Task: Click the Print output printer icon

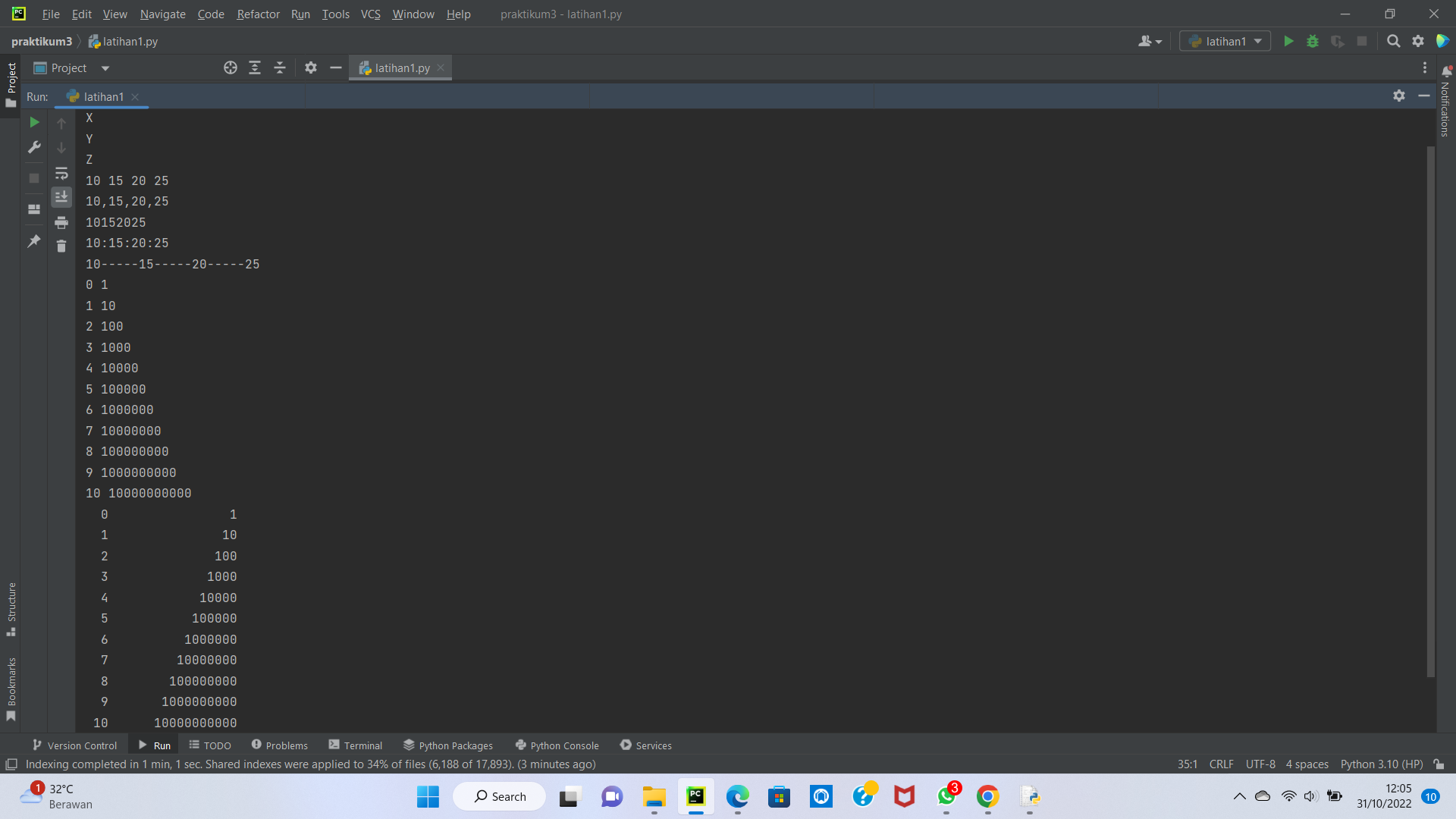Action: coord(61,222)
